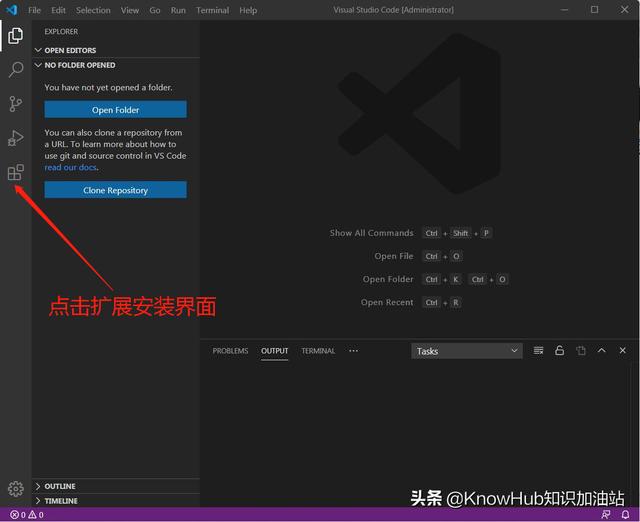The height and width of the screenshot is (522, 640).
Task: Click the Show All Commands hint
Action: tap(371, 233)
